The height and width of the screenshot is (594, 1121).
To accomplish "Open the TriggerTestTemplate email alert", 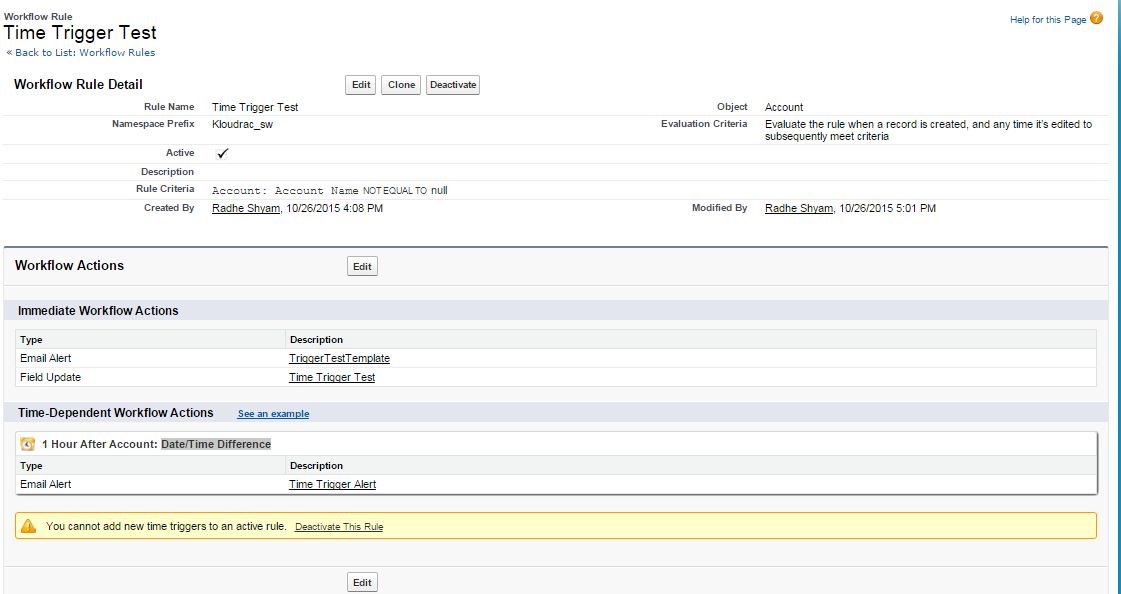I will tap(339, 358).
